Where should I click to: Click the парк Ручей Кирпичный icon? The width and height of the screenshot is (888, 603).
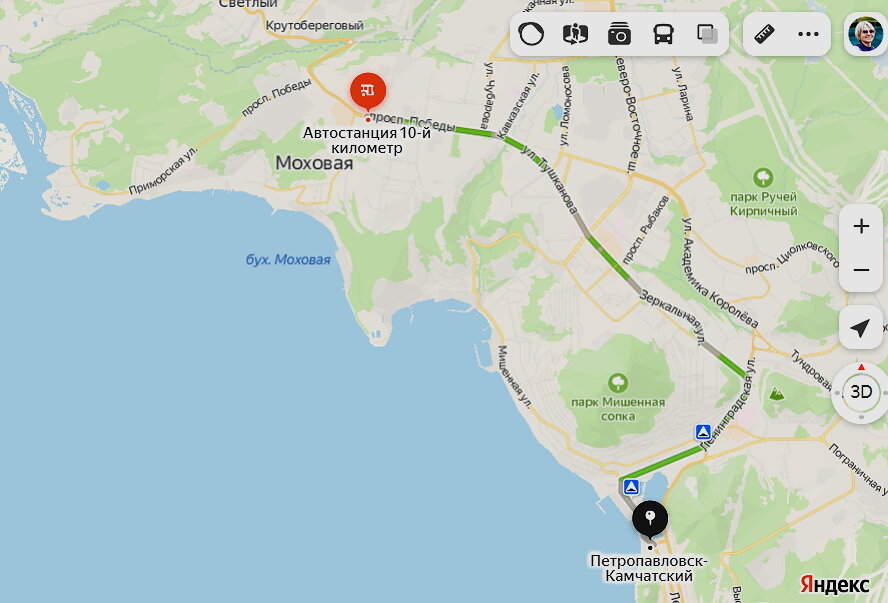[763, 178]
